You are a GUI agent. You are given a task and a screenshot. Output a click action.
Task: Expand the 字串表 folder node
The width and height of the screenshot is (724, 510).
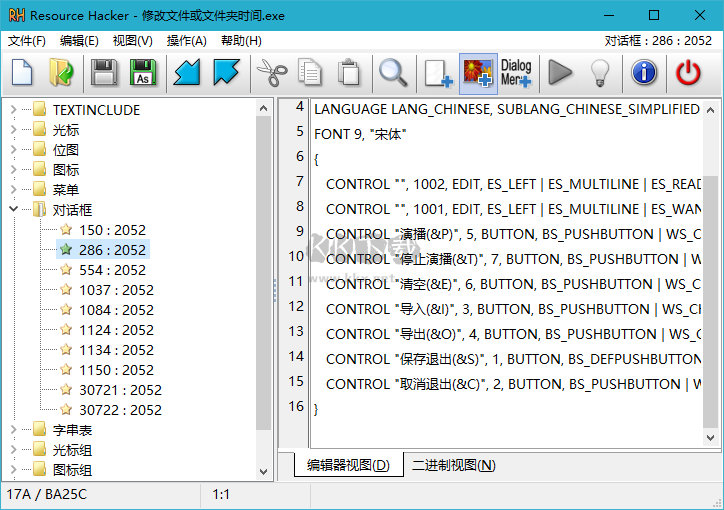(x=13, y=429)
